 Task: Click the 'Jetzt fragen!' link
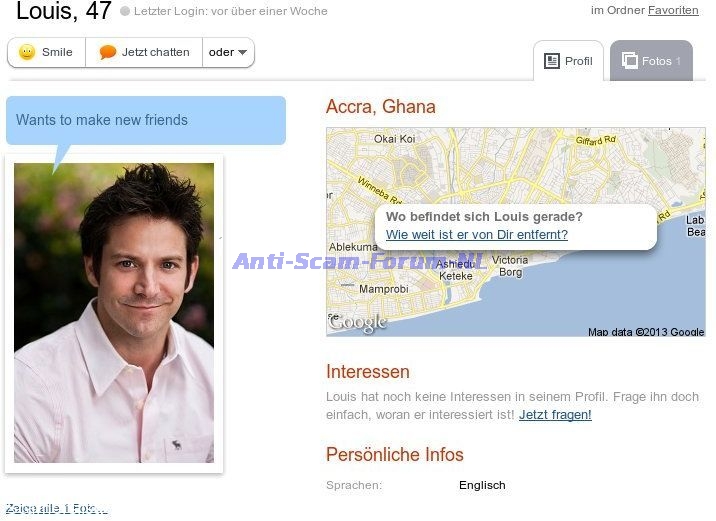555,415
